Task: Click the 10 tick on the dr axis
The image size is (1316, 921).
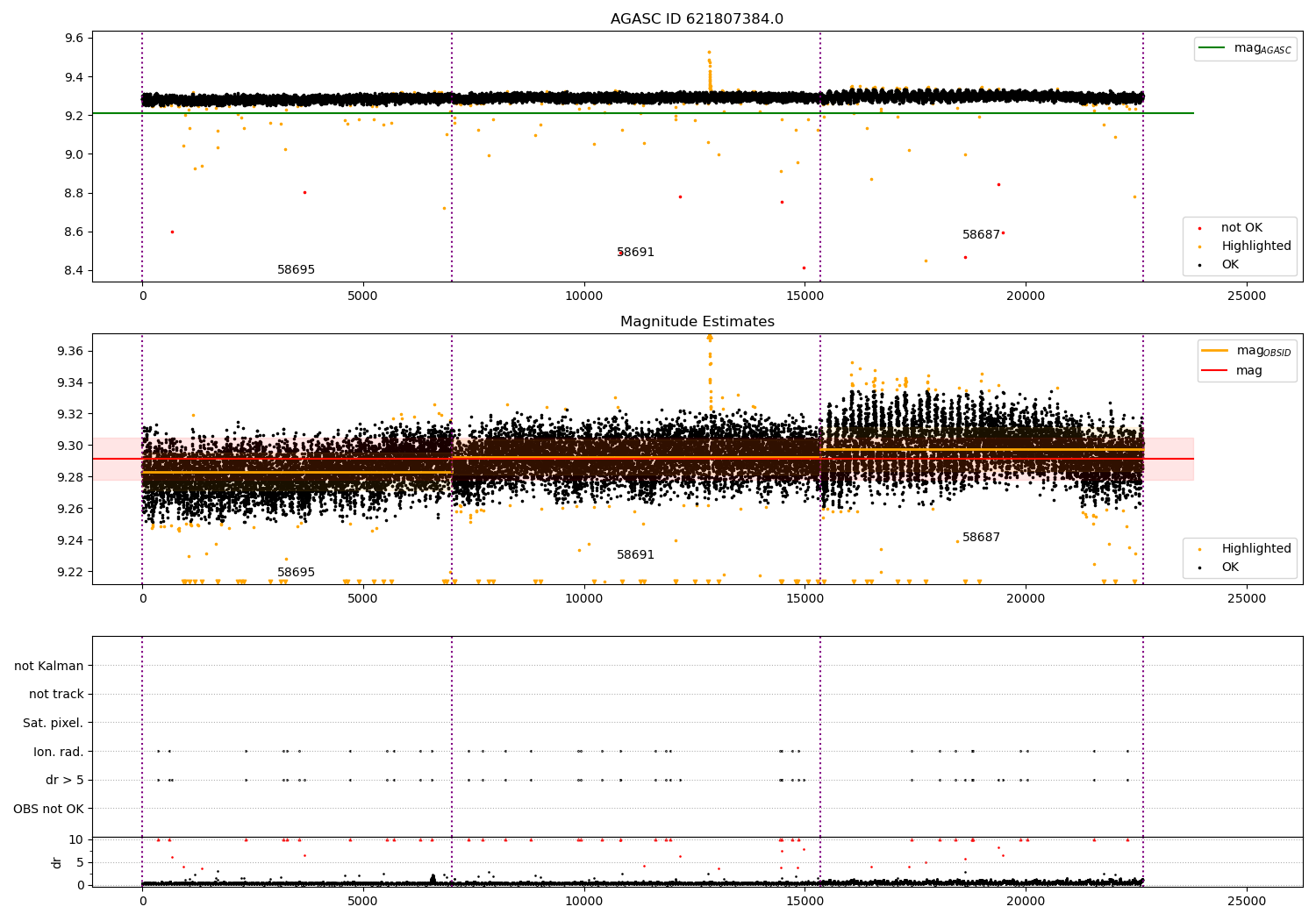Action: [76, 840]
